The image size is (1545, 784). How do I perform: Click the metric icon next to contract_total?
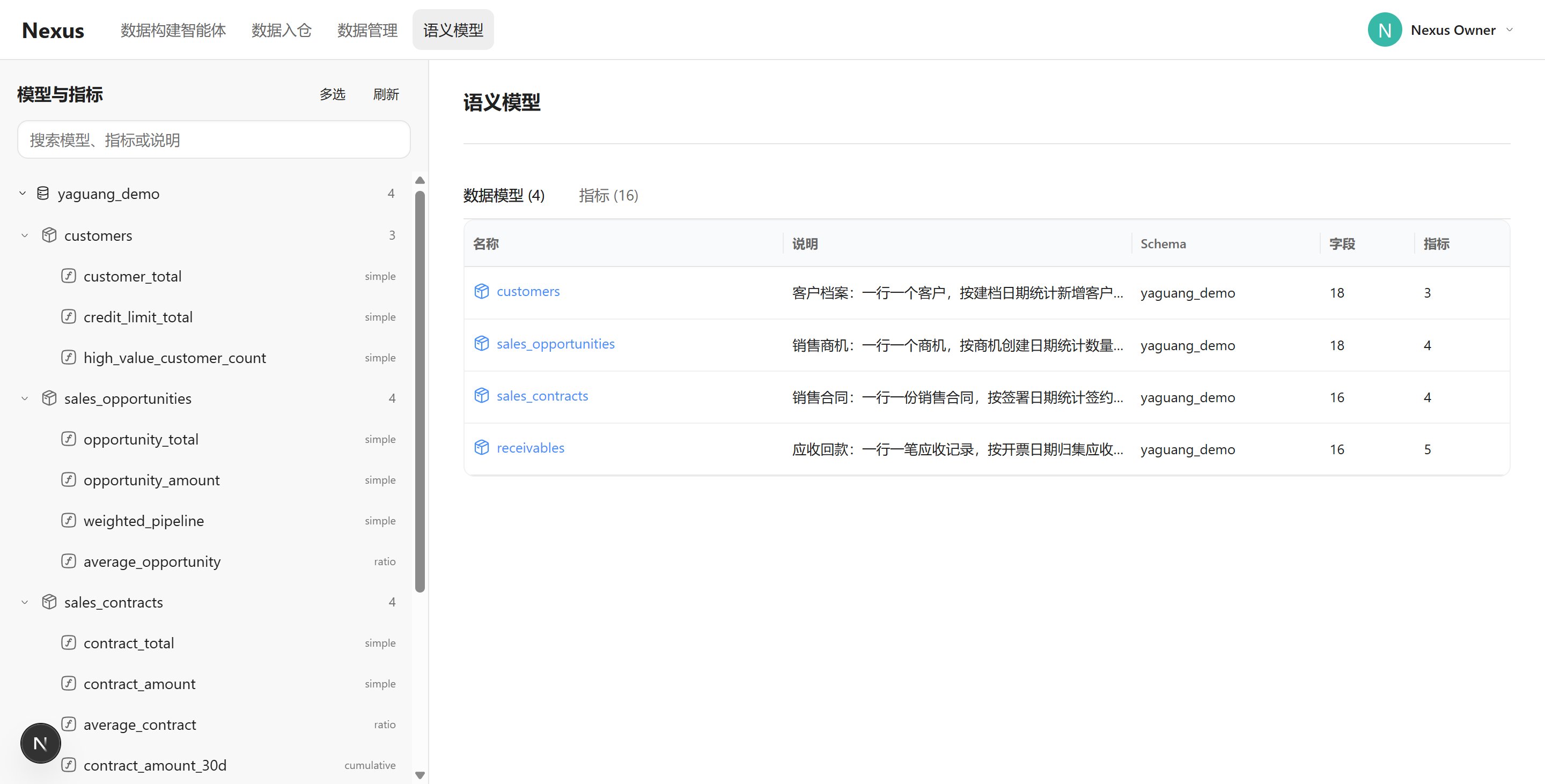pos(68,642)
